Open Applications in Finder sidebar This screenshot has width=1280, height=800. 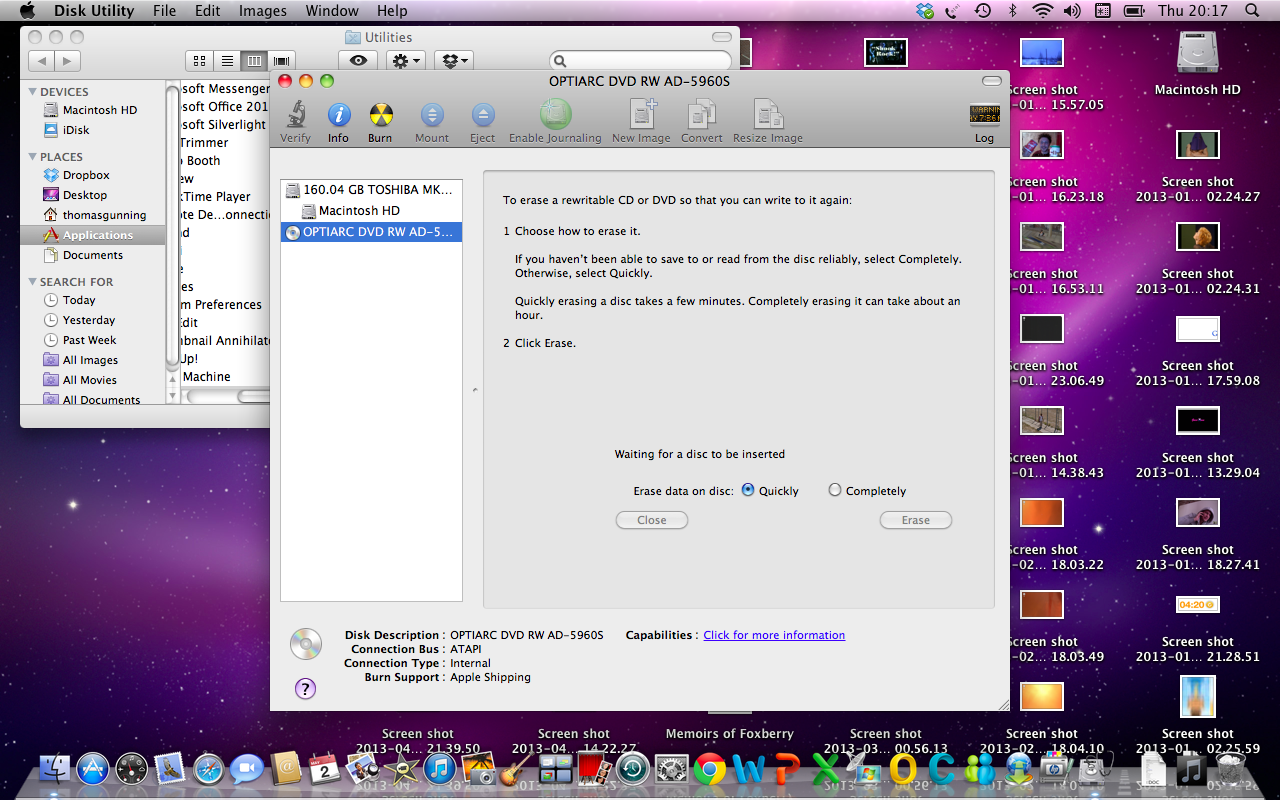(92, 235)
